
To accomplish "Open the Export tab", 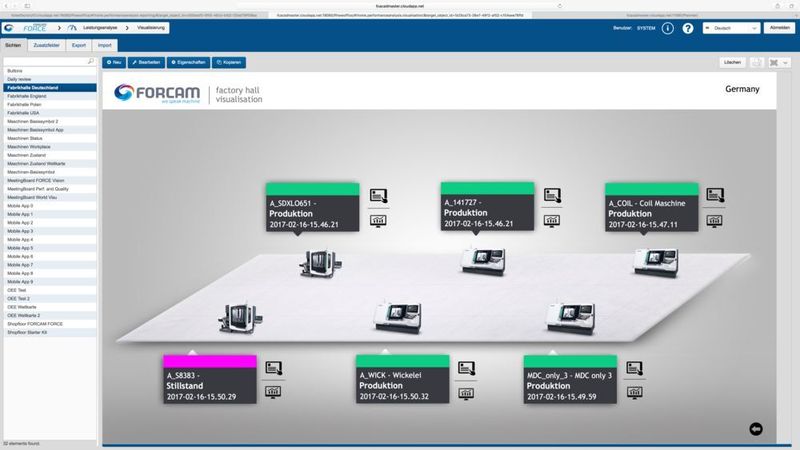I will tap(79, 45).
